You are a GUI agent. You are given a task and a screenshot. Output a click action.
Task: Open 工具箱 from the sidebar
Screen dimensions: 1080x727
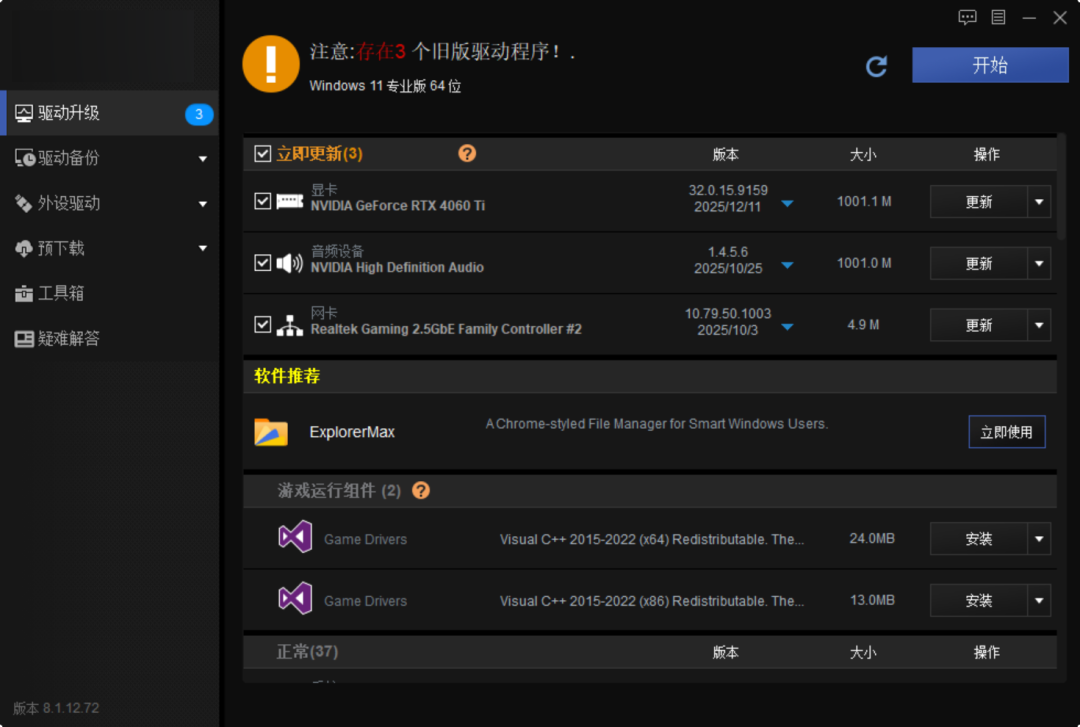[x=110, y=294]
